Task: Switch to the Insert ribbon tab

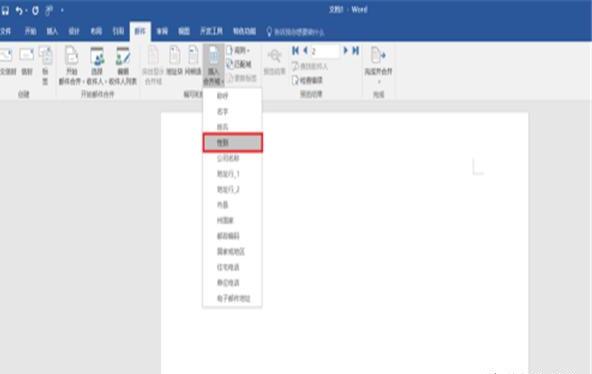Action: click(52, 31)
